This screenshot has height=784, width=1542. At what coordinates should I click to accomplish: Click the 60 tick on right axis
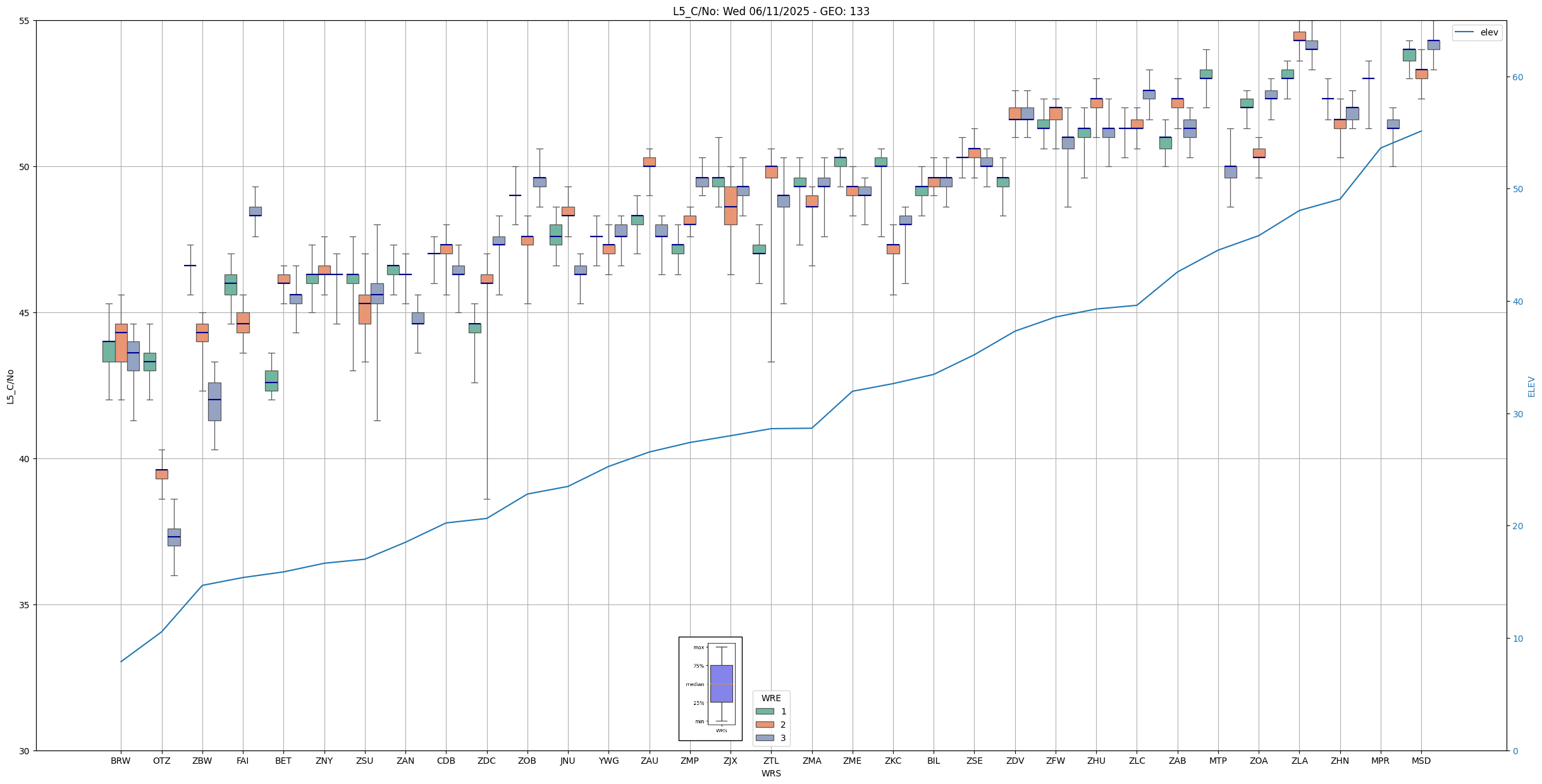click(x=1517, y=77)
